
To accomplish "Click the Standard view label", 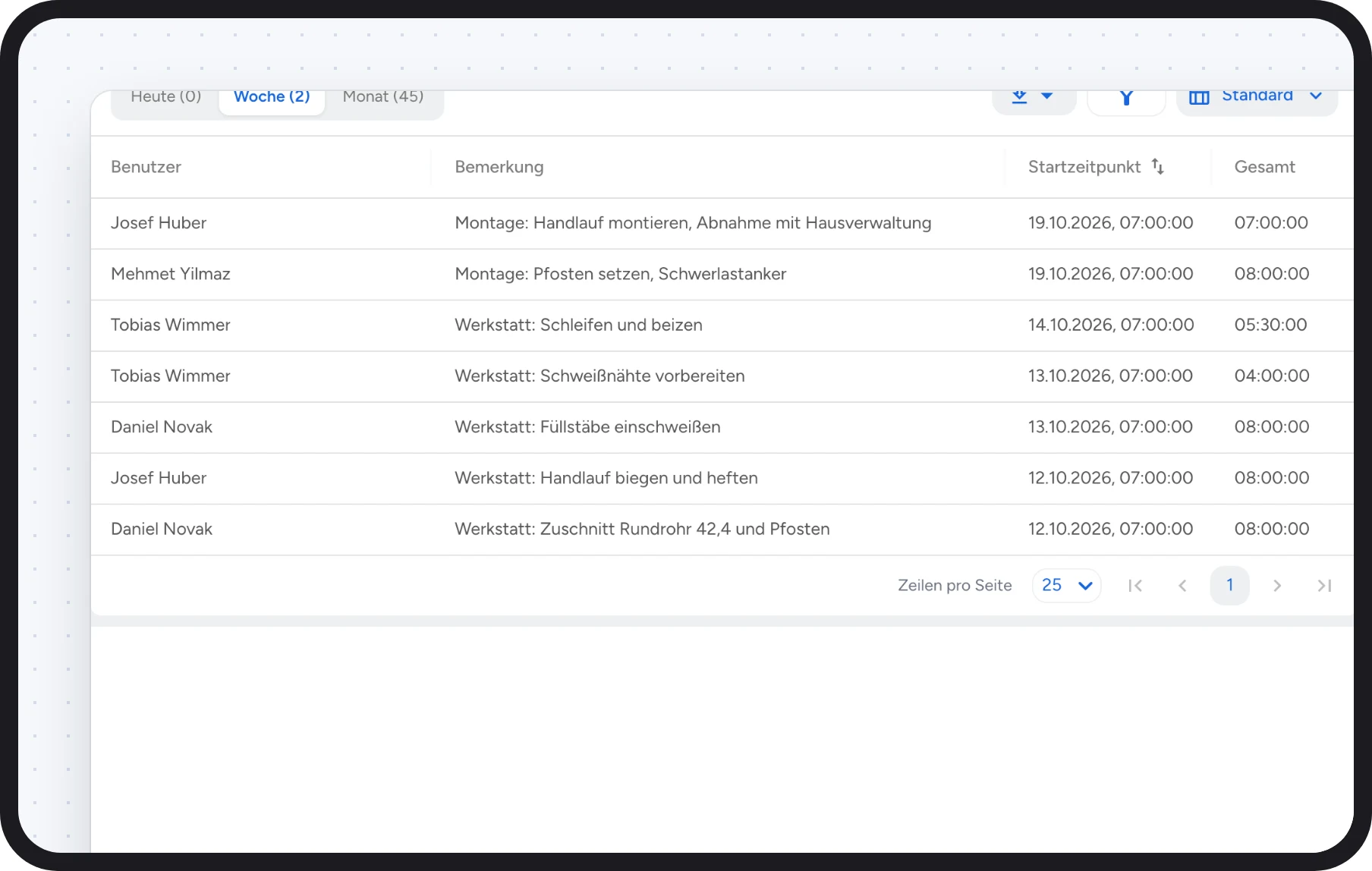I will tap(1257, 96).
